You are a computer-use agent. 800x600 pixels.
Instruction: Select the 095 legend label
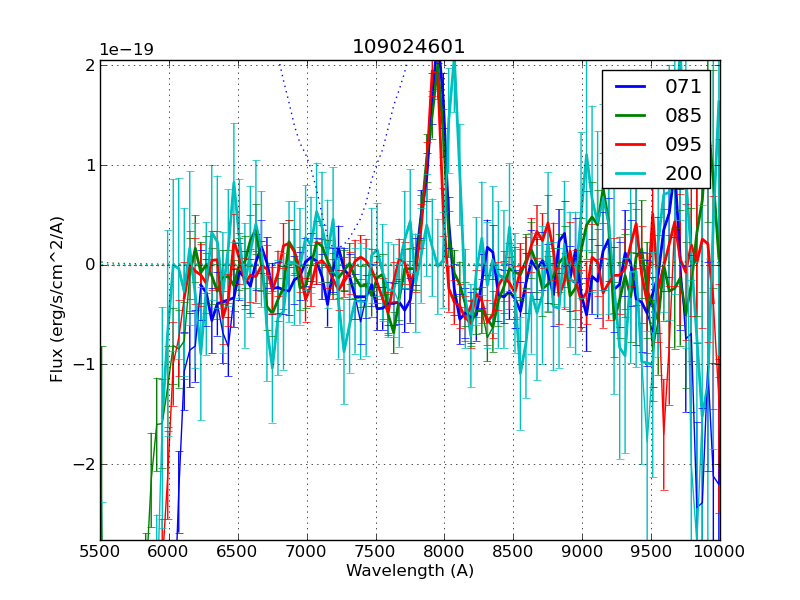click(683, 144)
